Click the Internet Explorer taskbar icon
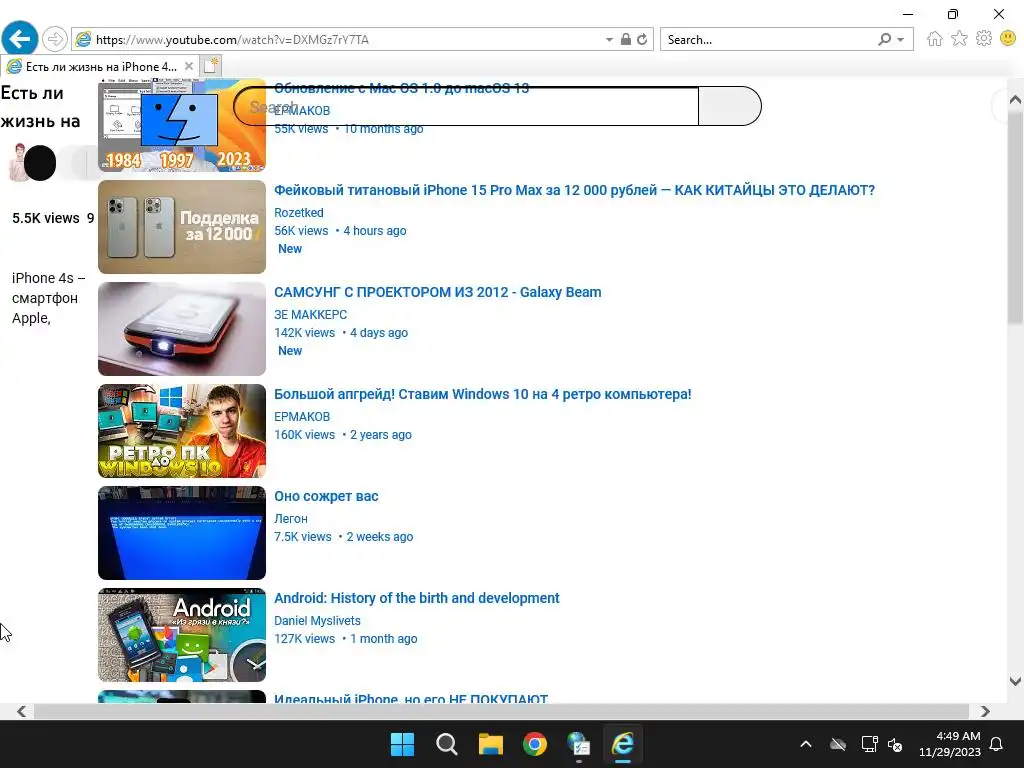 coord(623,744)
